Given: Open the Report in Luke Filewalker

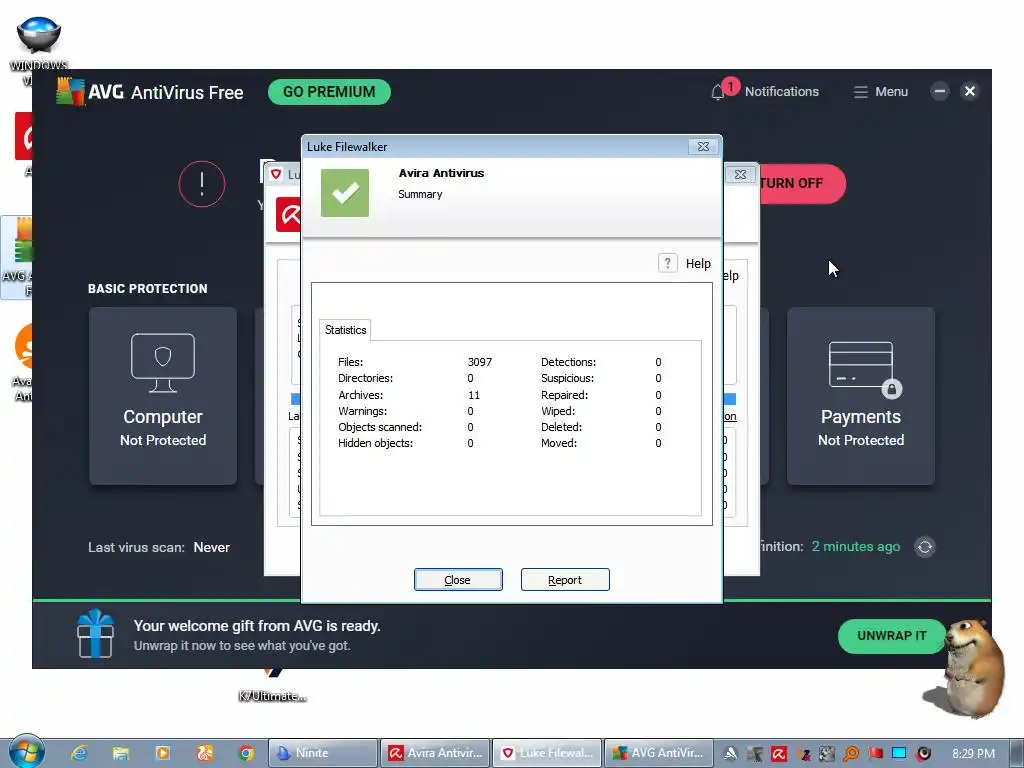Looking at the screenshot, I should 565,580.
